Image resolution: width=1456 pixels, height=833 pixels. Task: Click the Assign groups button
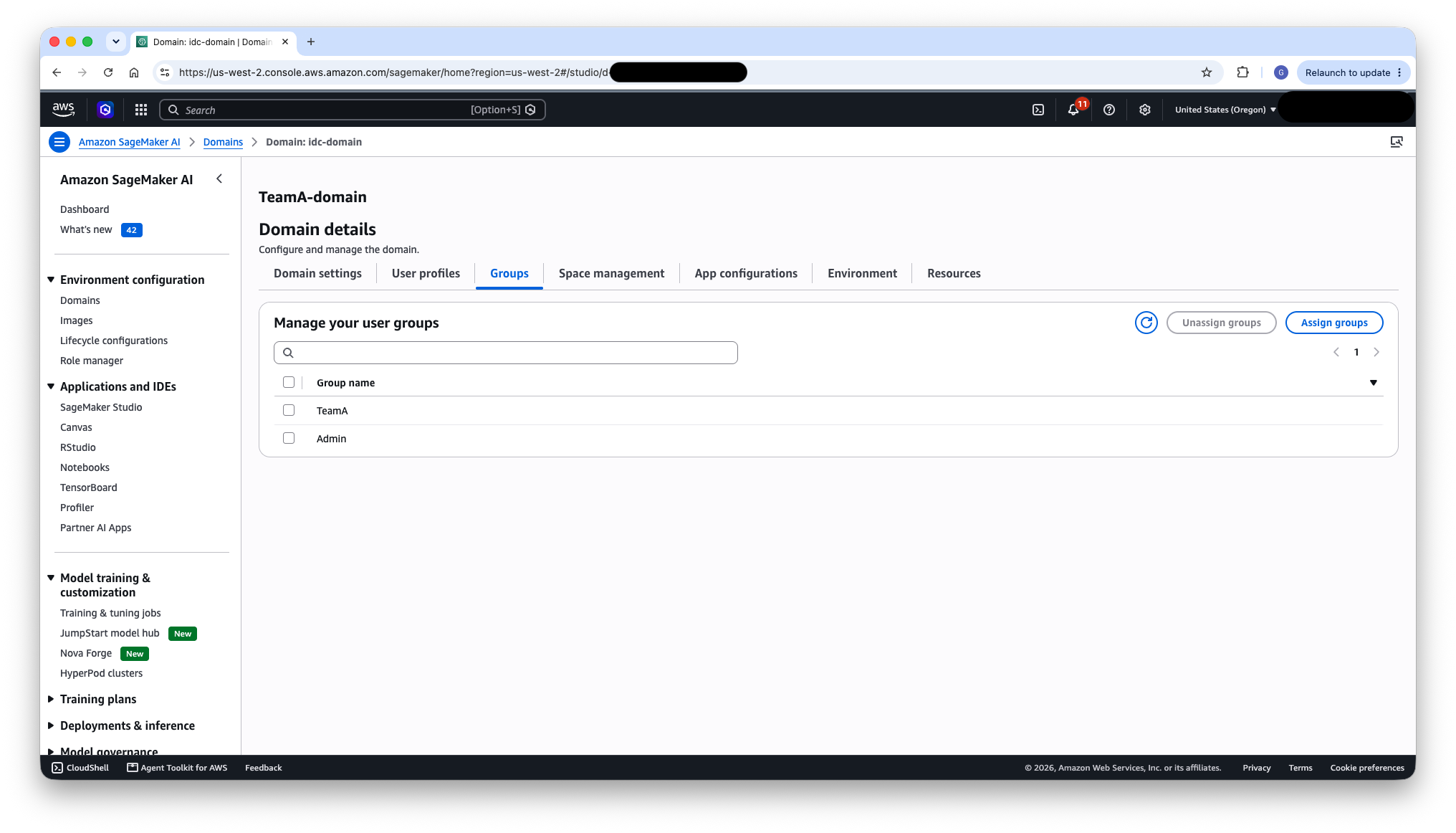1334,323
